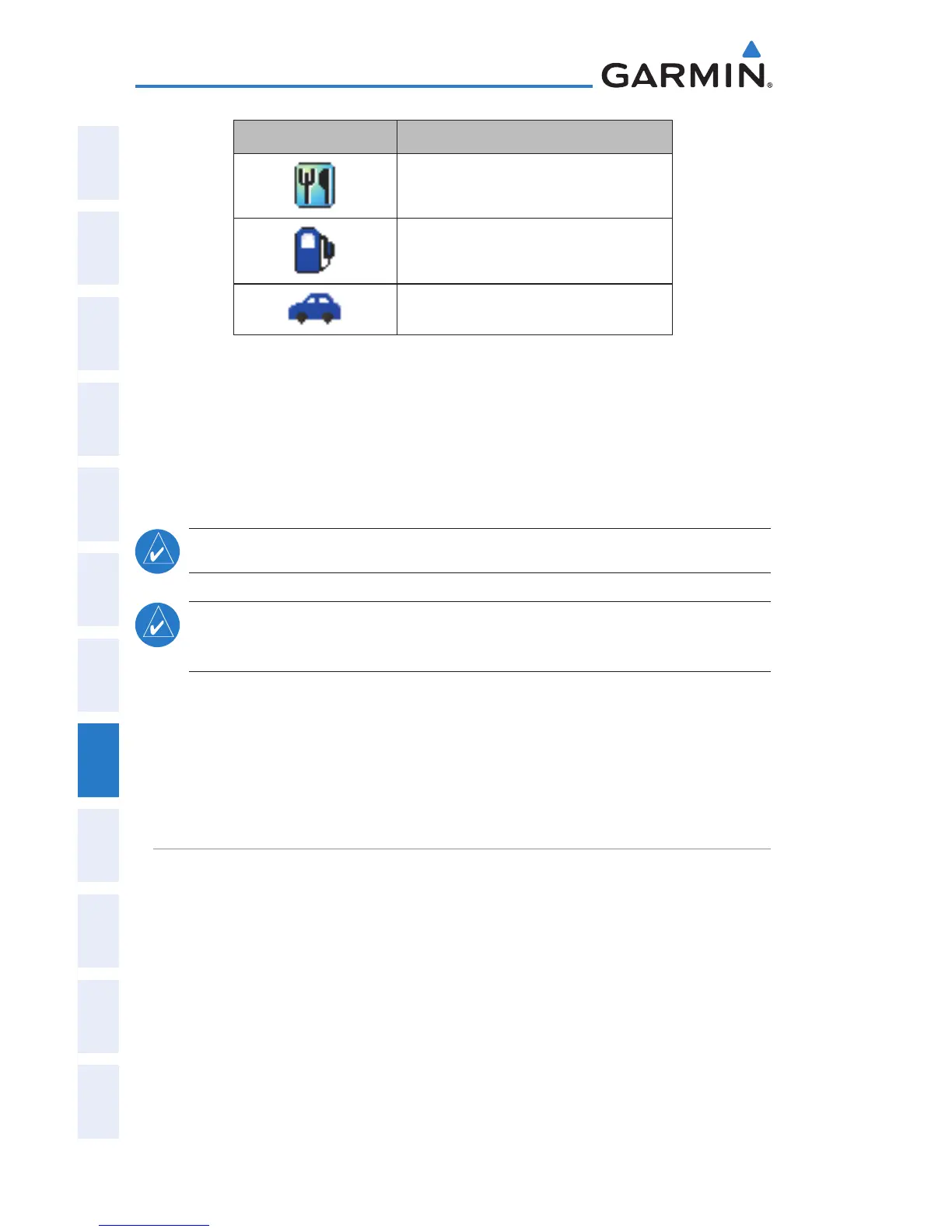Click the fork and knife restaurant icon

tap(315, 185)
